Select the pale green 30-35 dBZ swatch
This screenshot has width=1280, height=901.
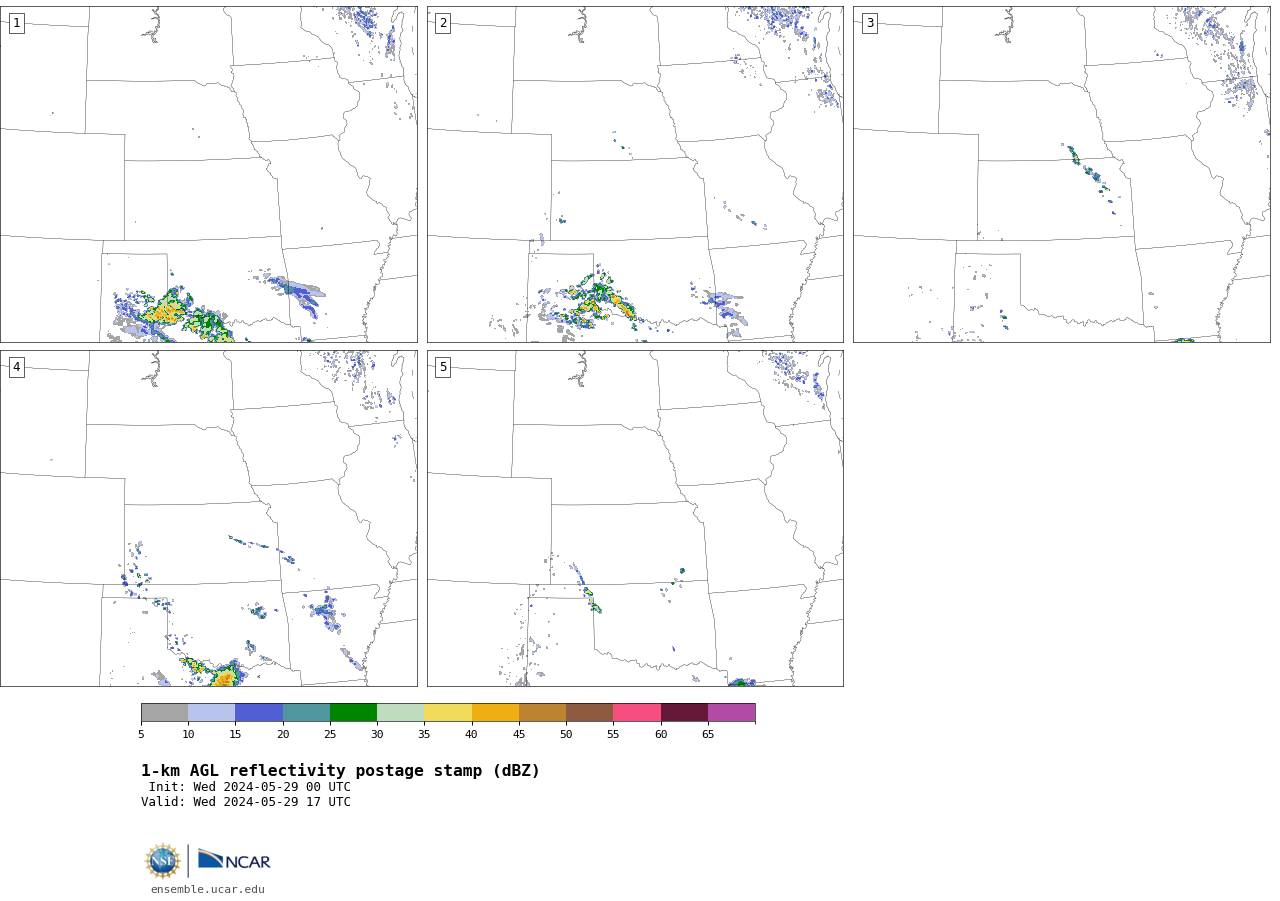tap(401, 713)
